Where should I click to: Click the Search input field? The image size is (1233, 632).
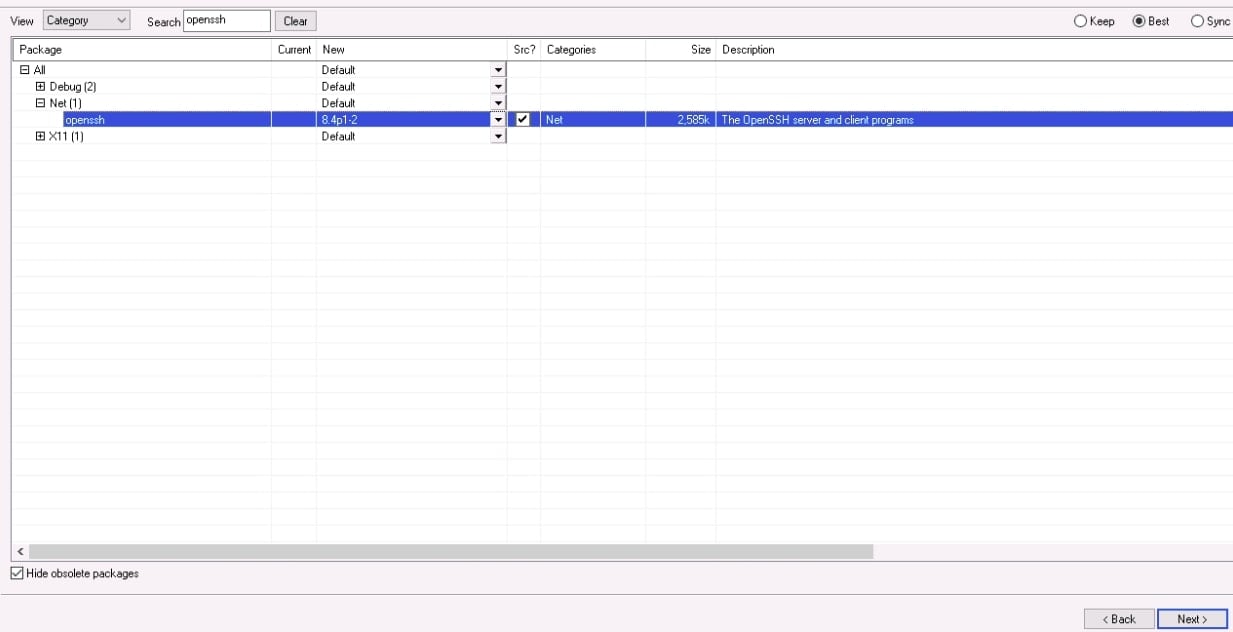227,20
